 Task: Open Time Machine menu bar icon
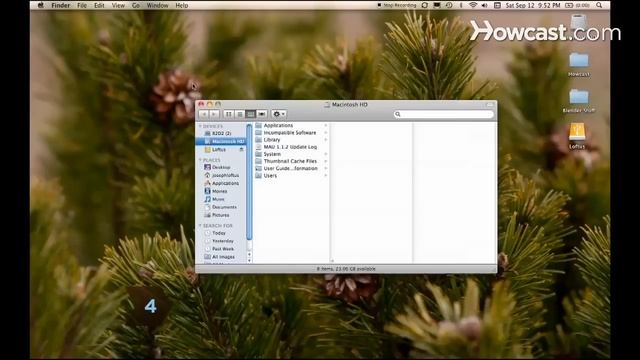449,5
